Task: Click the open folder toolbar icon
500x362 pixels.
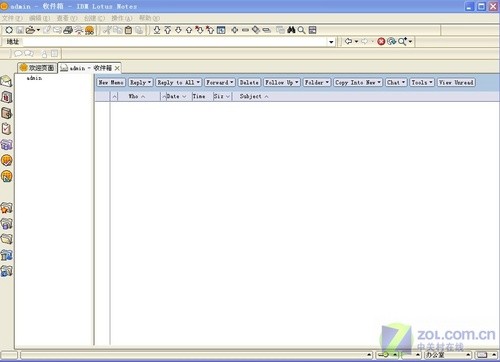Action: coord(30,30)
